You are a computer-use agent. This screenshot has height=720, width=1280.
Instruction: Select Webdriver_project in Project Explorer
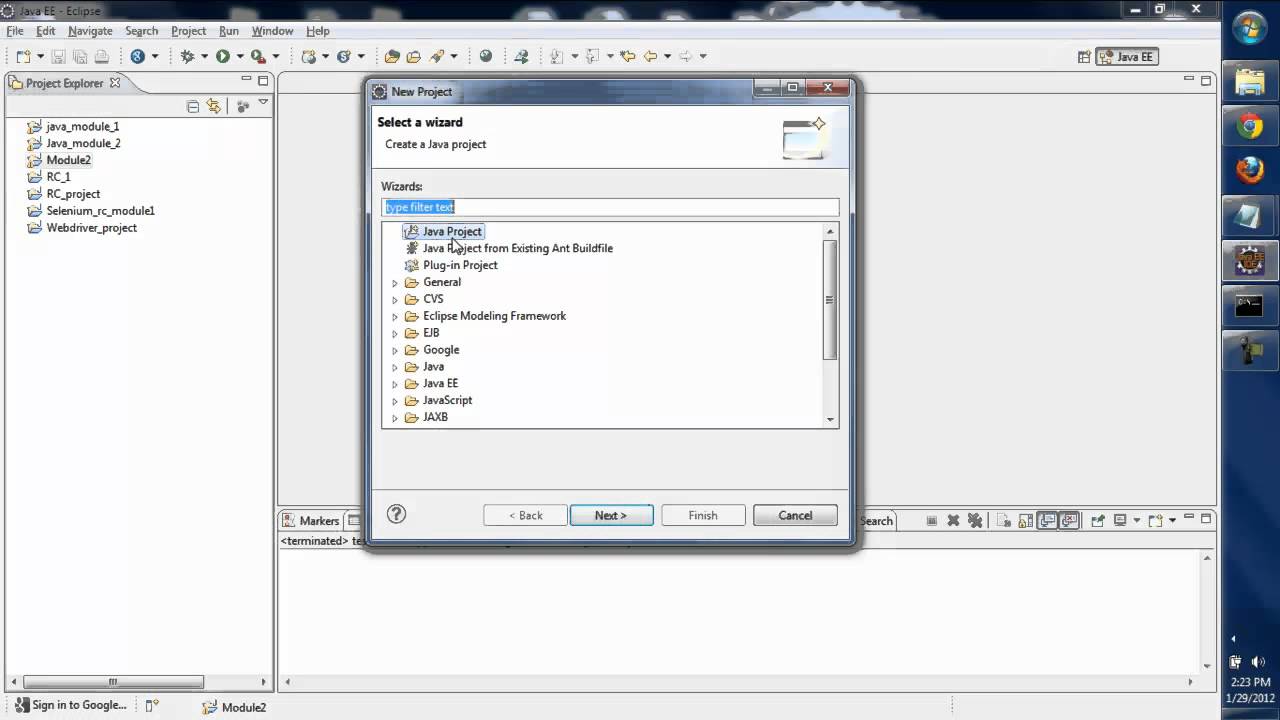(x=91, y=228)
